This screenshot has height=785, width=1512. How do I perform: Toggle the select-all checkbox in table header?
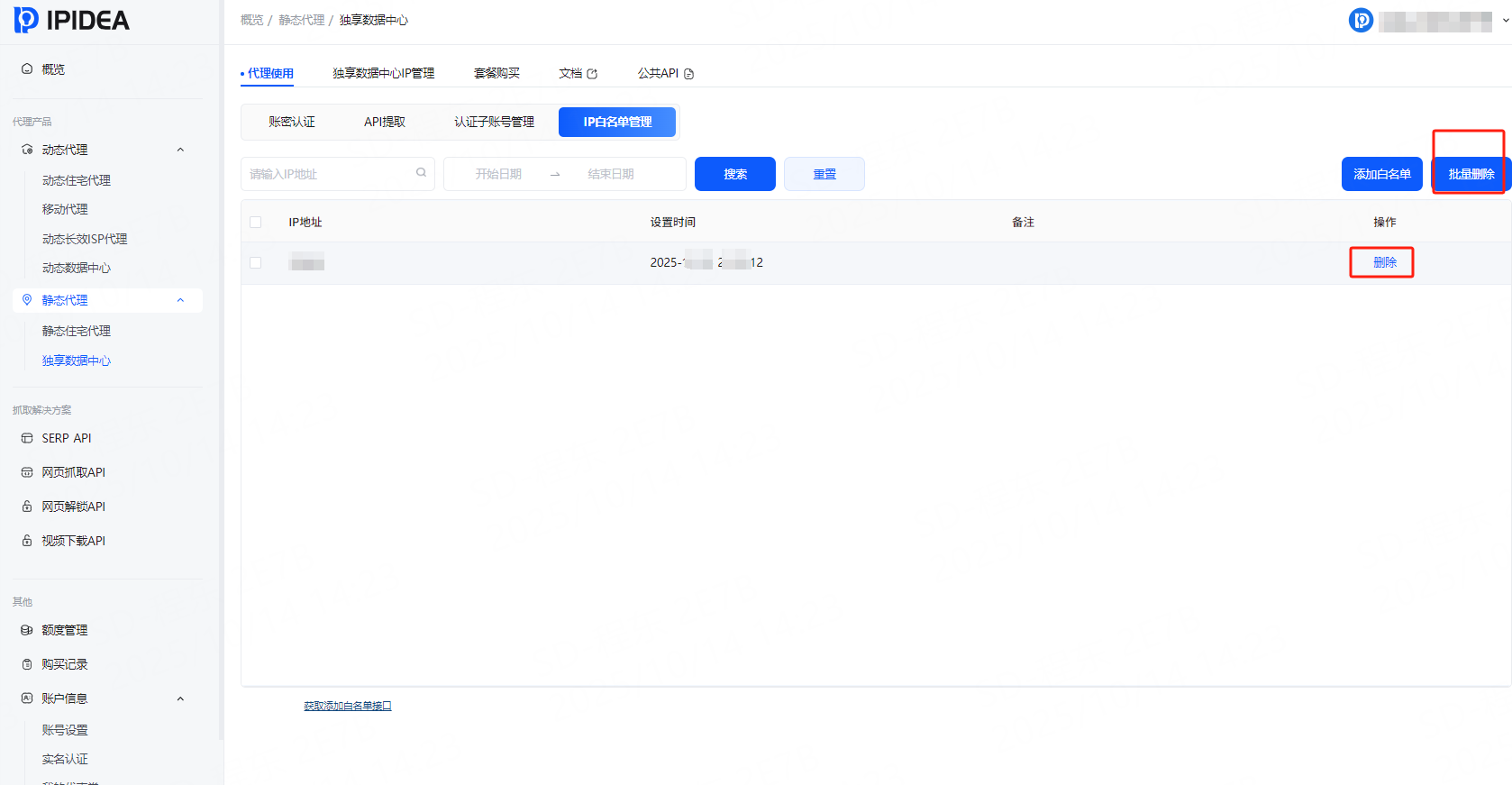coord(256,223)
